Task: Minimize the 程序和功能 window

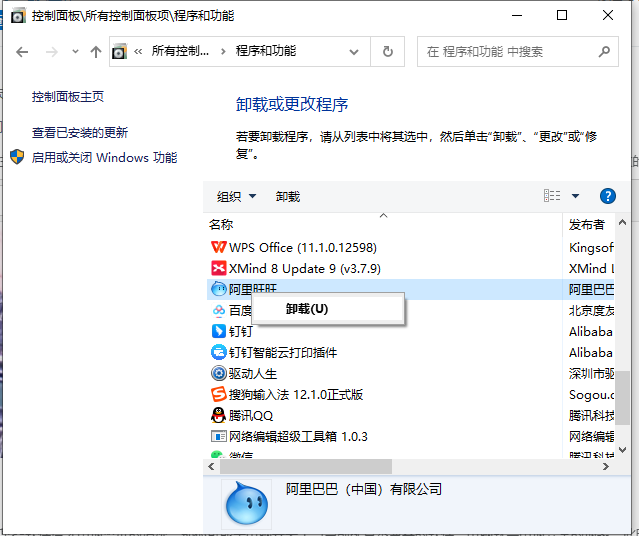Action: tap(517, 15)
